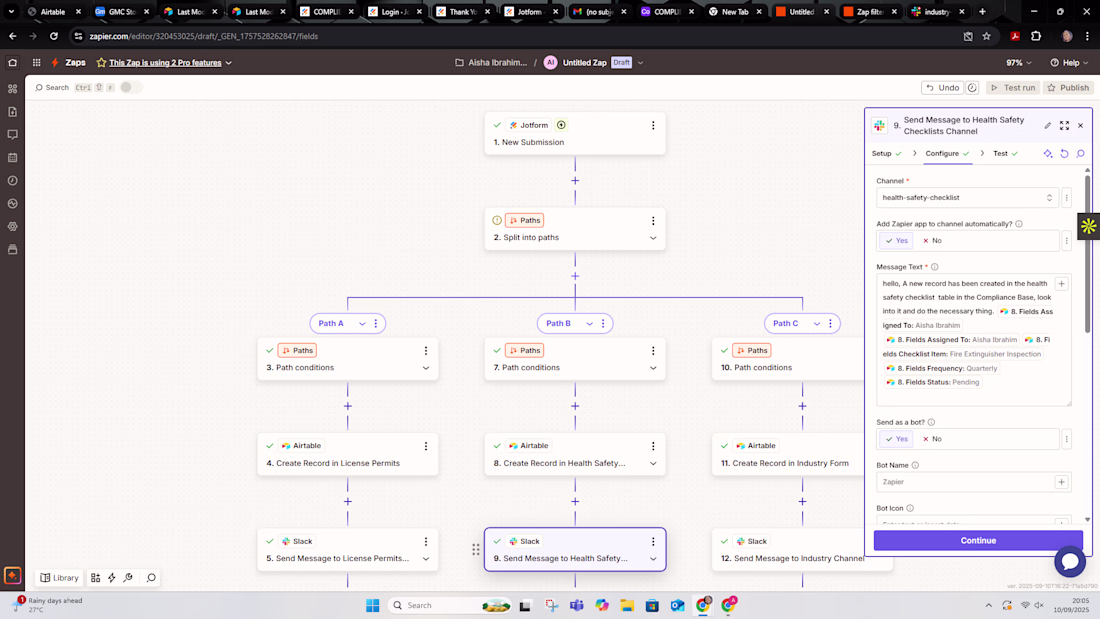The height and width of the screenshot is (619, 1100).
Task: Click the edit step name pencil icon
Action: coord(1047,126)
